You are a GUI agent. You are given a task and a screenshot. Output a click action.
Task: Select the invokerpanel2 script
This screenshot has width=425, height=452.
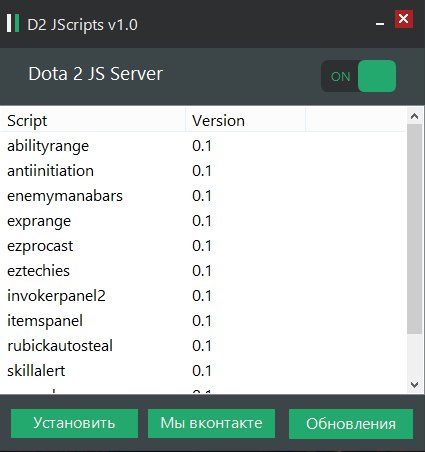point(56,296)
